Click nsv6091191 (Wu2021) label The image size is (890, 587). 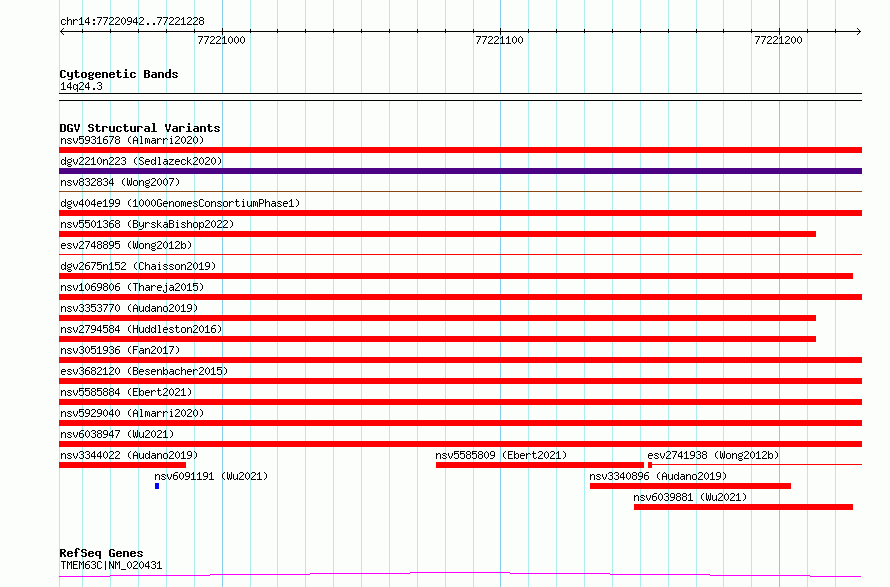click(x=211, y=476)
